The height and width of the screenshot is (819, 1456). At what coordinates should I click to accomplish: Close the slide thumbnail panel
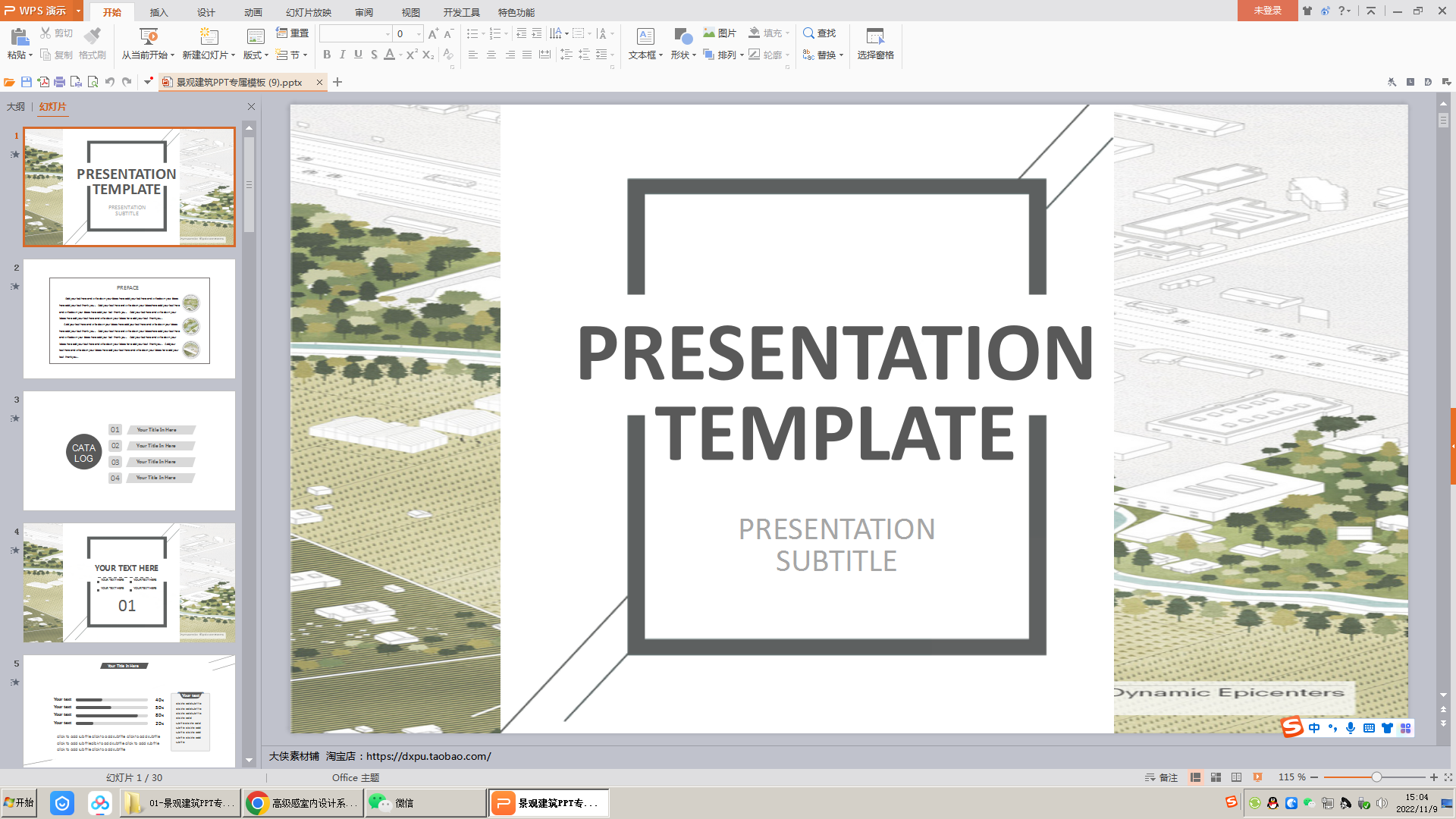click(x=251, y=107)
